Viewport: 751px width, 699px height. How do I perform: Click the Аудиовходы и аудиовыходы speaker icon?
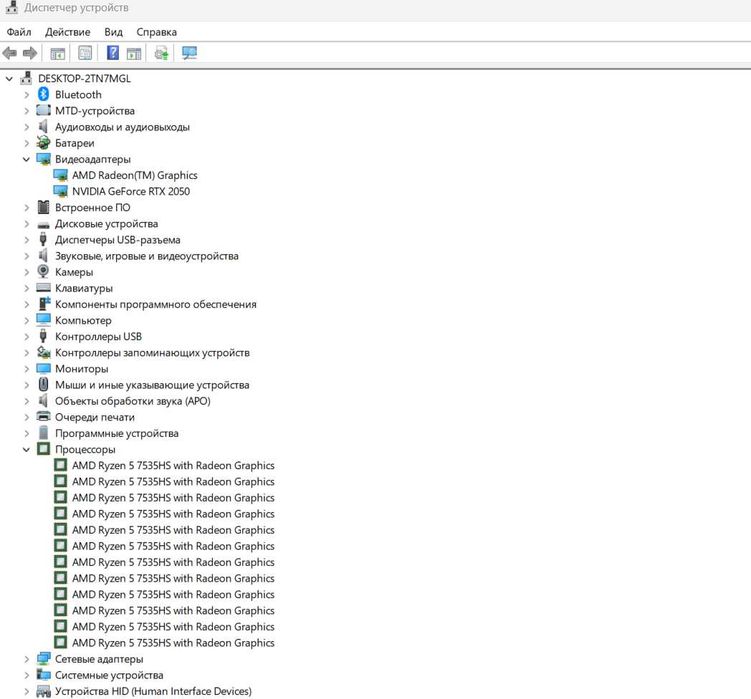click(43, 126)
